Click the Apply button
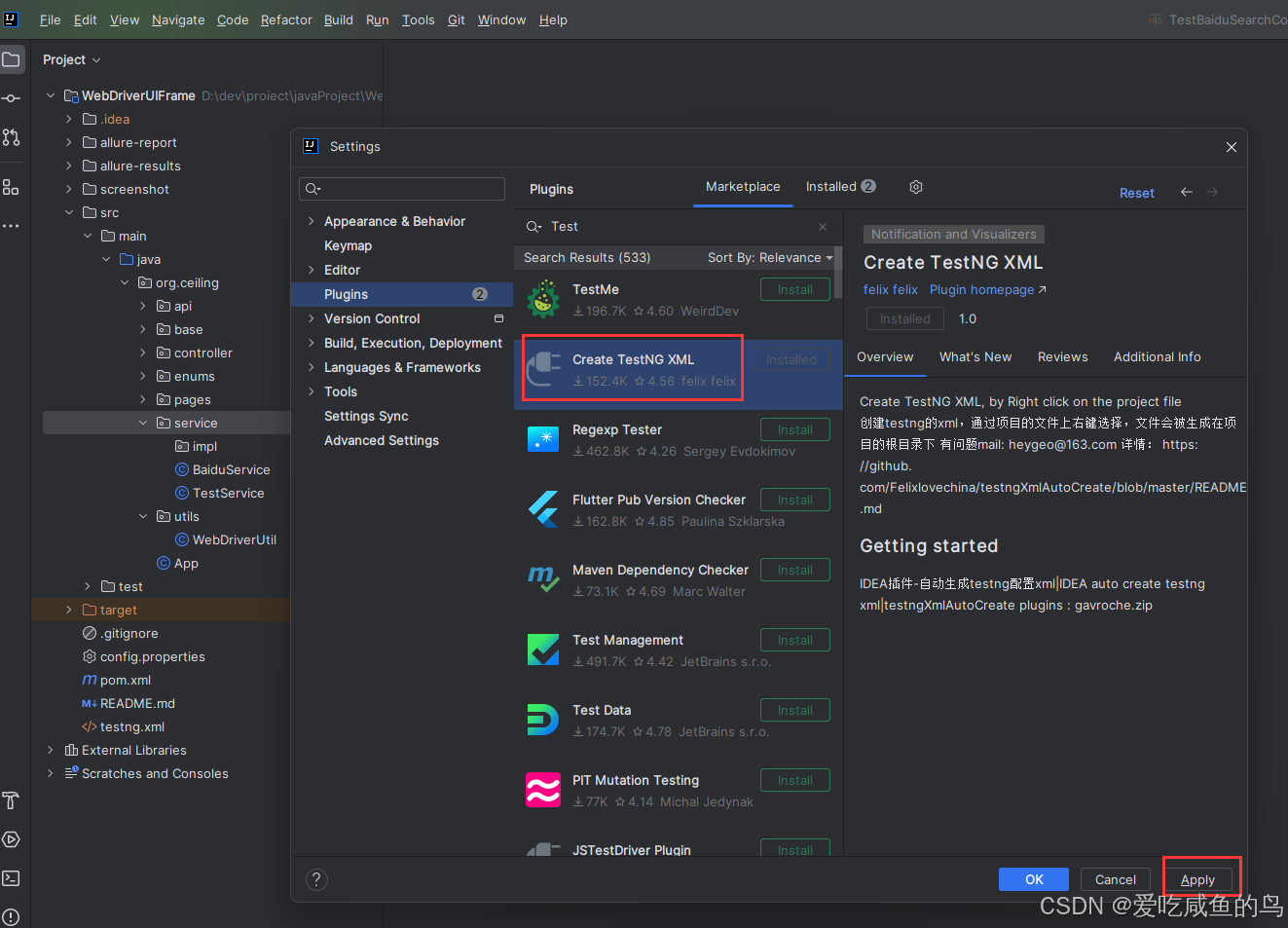1288x928 pixels. (1198, 879)
